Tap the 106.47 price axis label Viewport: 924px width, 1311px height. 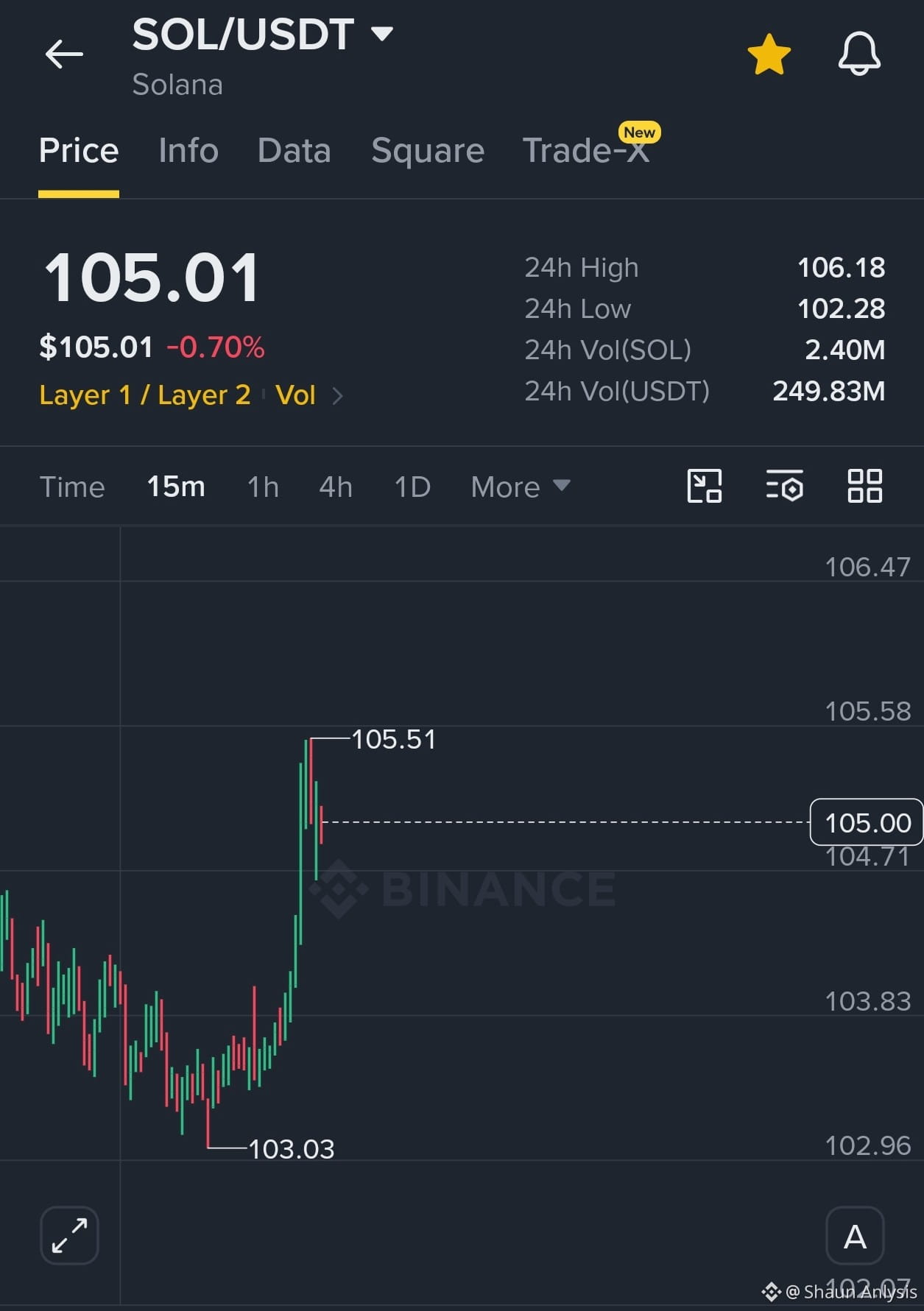tap(868, 567)
